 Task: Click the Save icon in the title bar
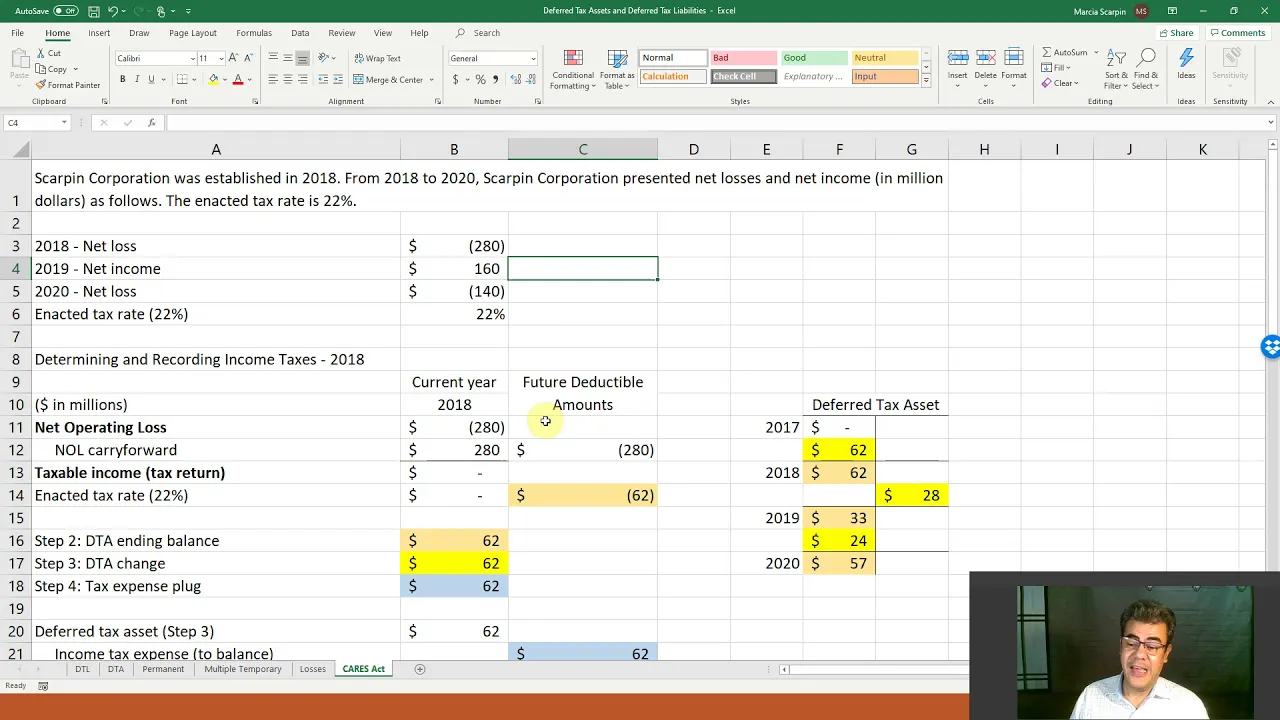pos(93,11)
